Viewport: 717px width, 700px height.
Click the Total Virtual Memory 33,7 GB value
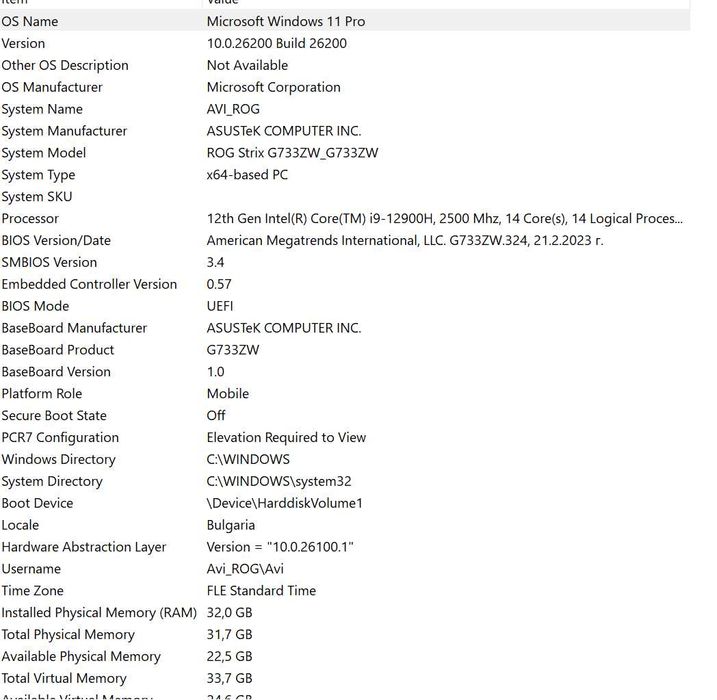click(x=230, y=679)
